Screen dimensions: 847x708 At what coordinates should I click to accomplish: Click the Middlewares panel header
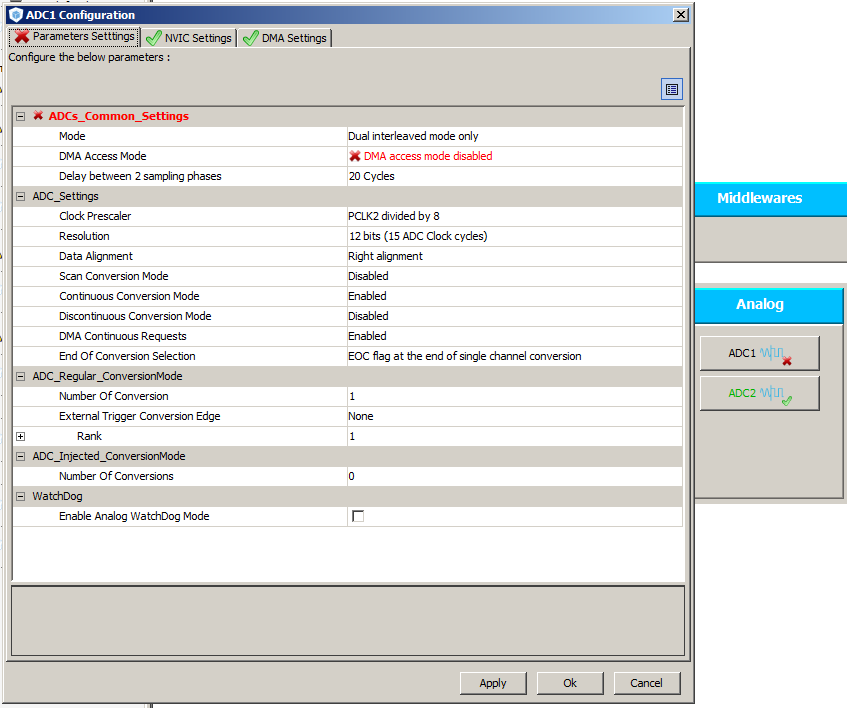(770, 199)
